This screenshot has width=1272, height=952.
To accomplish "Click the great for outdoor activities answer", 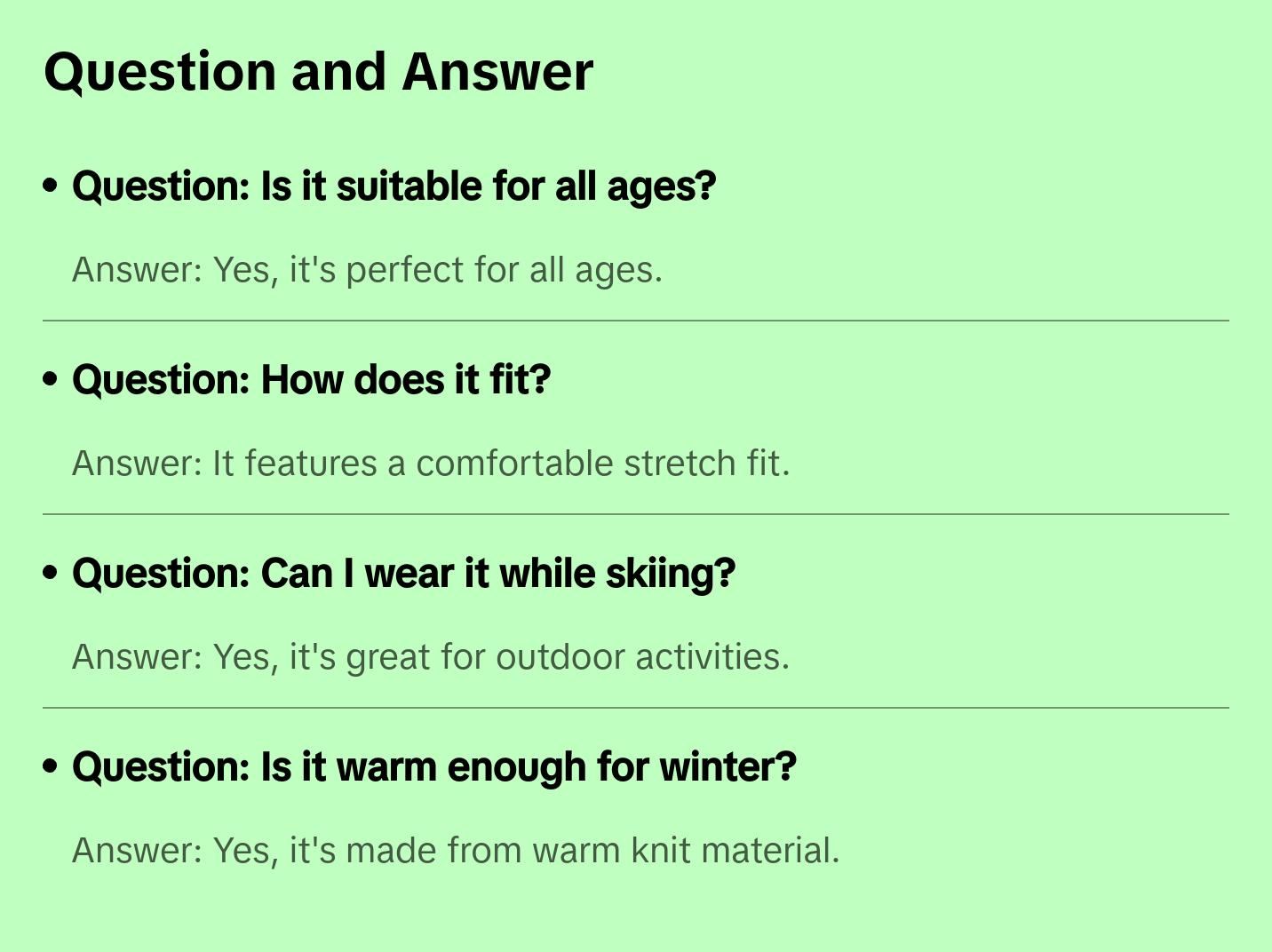I will coord(430,657).
